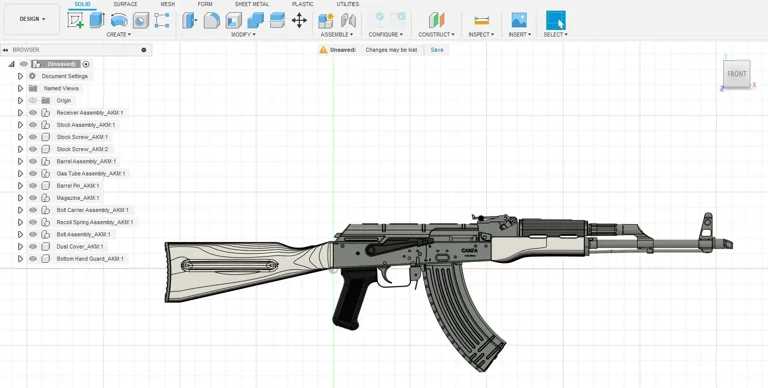Viewport: 768px width, 388px height.
Task: Select the Press Pull tool
Action: 190,20
